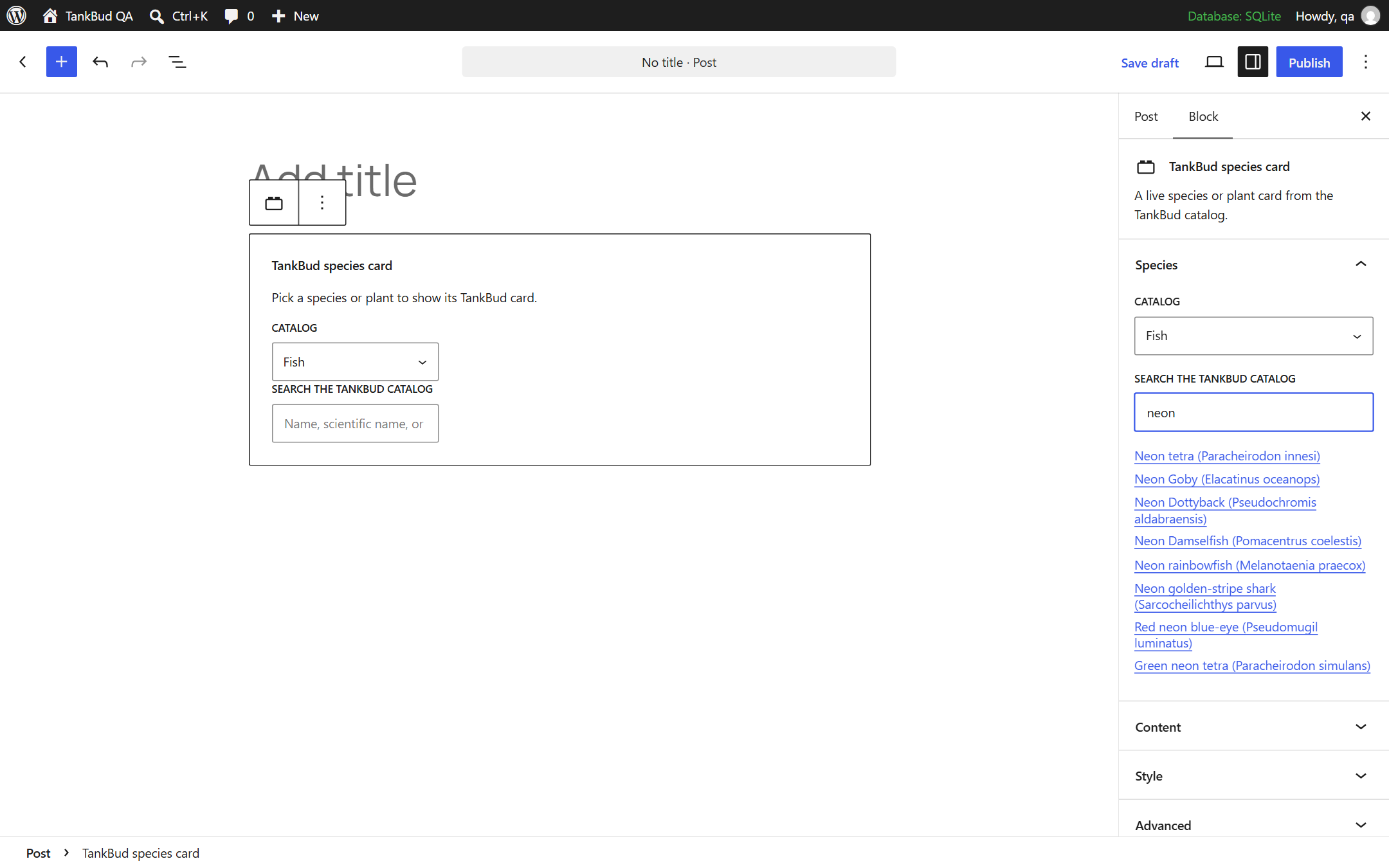Toggle the settings sidebar panel
This screenshot has width=1389, height=868.
(1253, 62)
